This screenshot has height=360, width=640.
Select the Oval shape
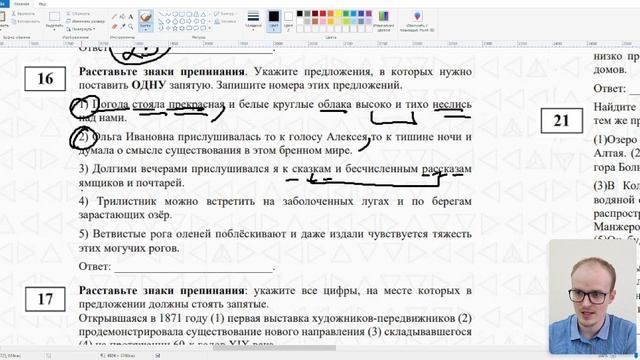click(x=176, y=14)
